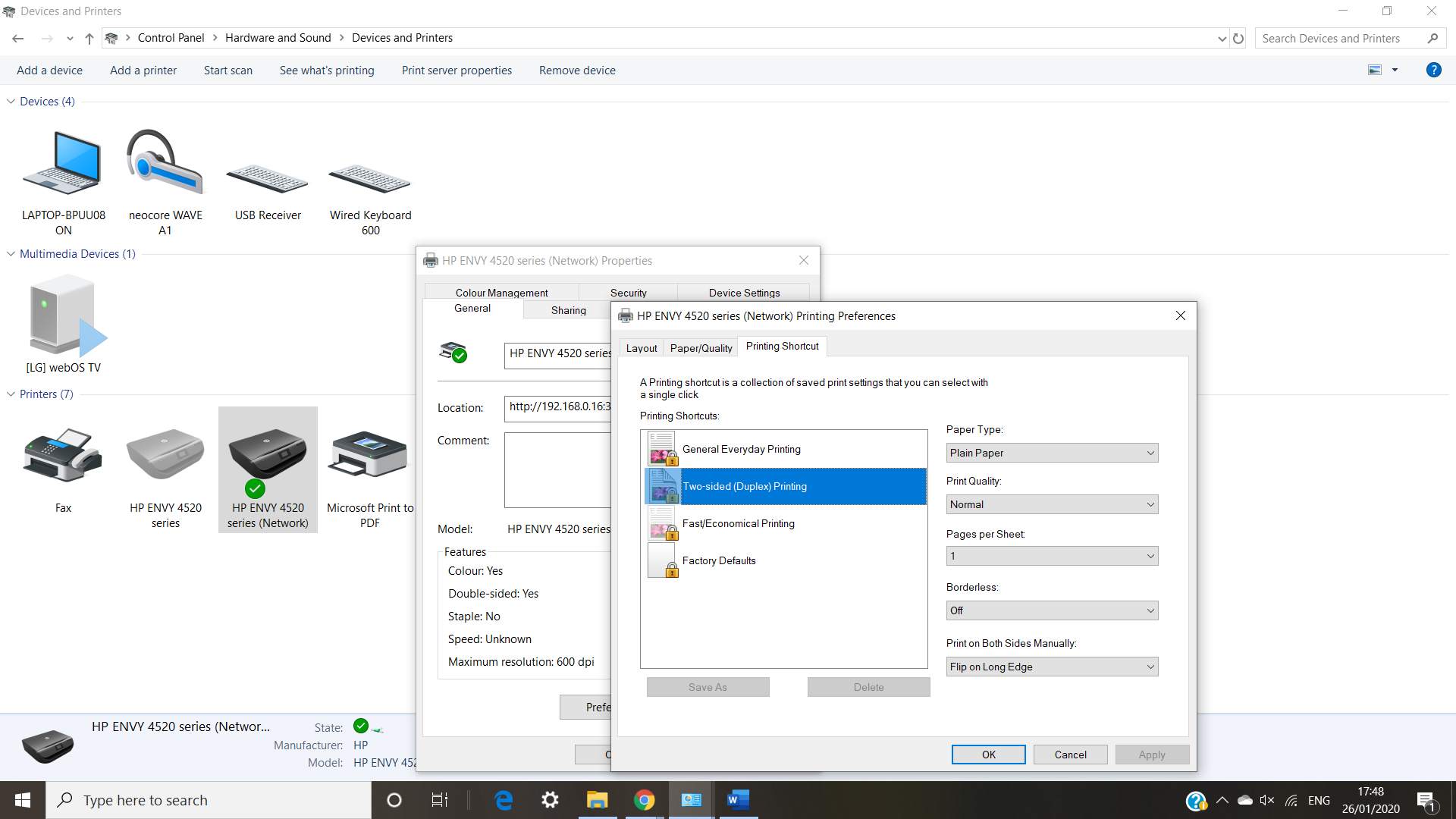
Task: Click Print server properties in toolbar
Action: 457,70
